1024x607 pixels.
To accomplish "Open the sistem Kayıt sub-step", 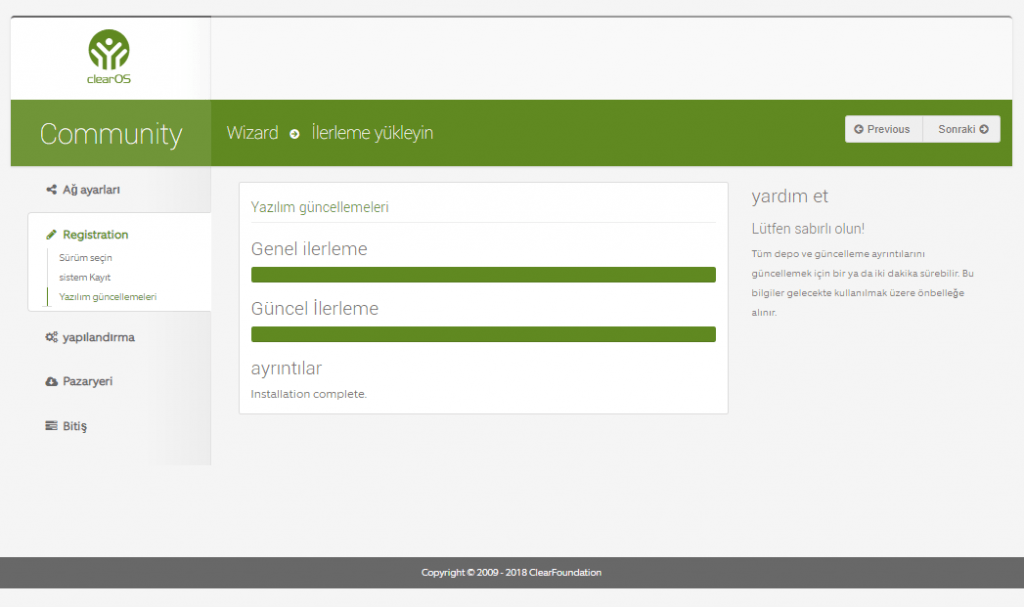I will pos(84,277).
